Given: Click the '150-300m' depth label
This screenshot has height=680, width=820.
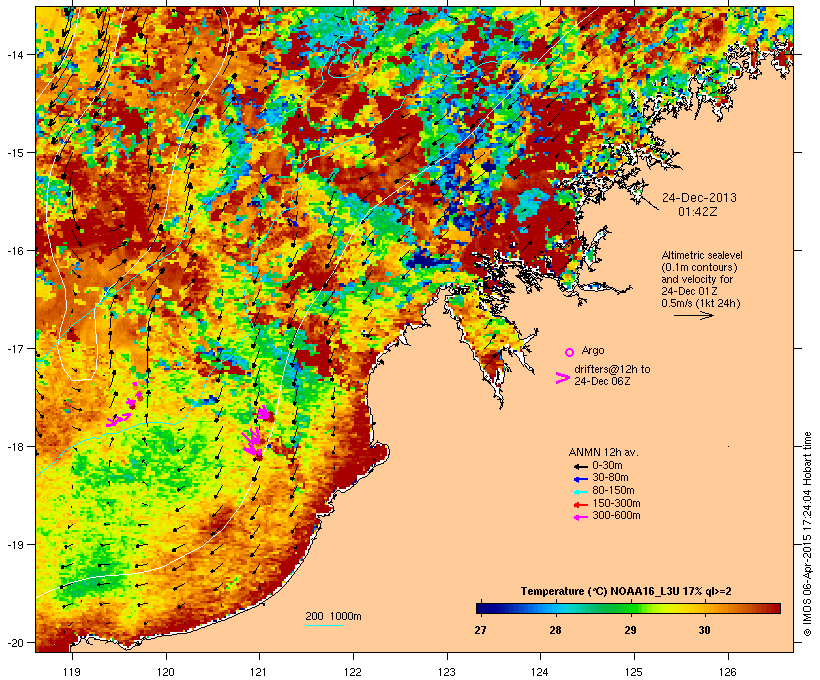Looking at the screenshot, I should [x=616, y=503].
